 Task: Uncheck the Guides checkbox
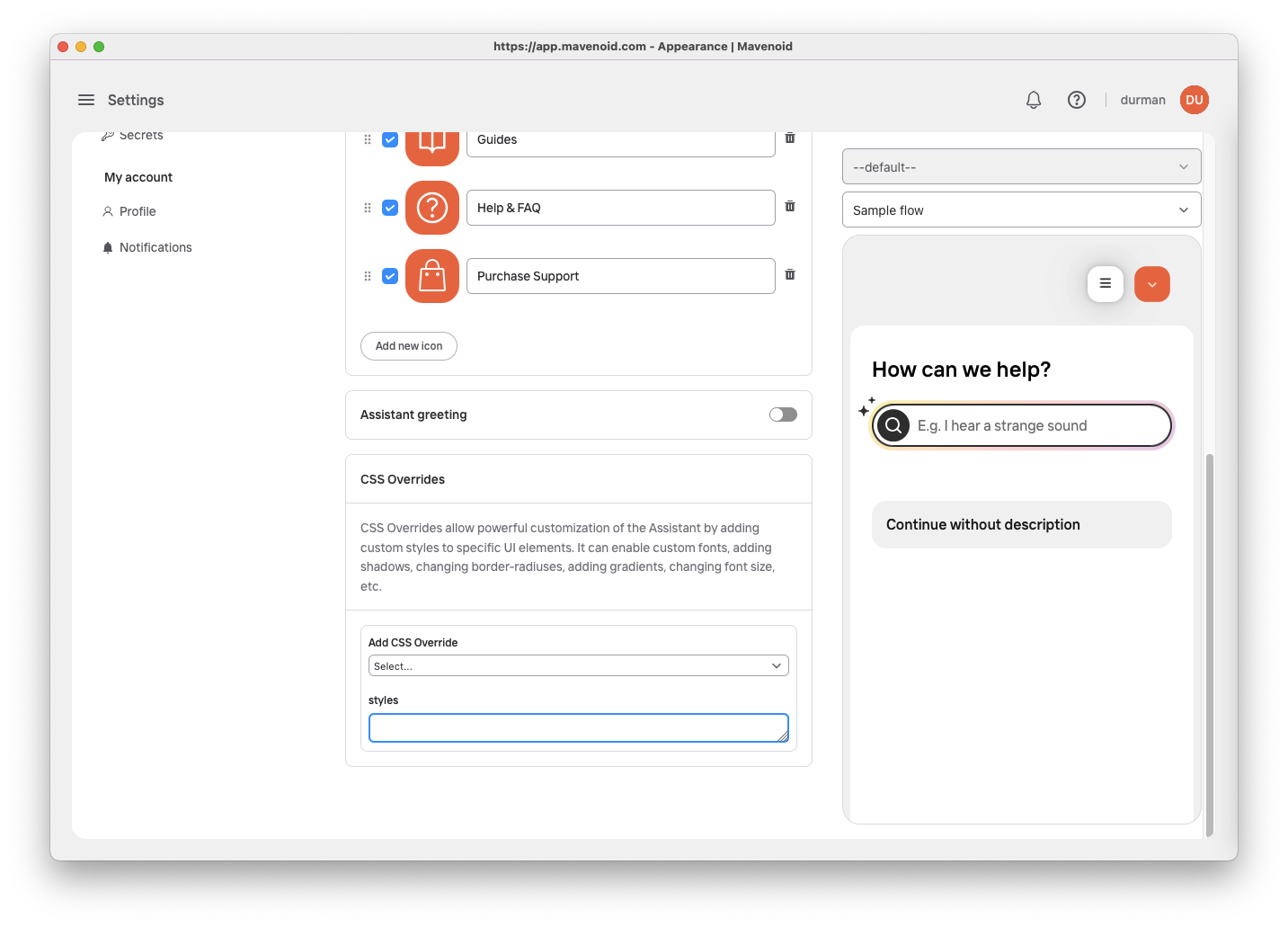[390, 139]
